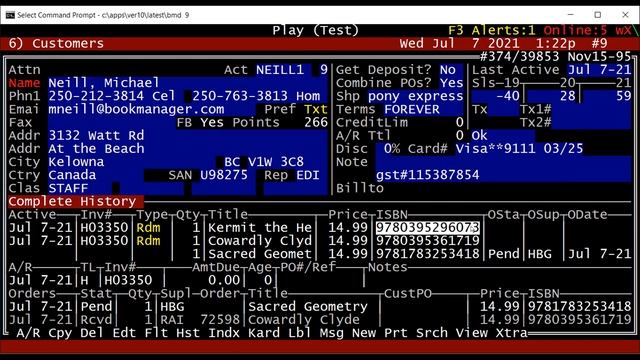The image size is (640, 360).
Task: Click Pend order status in history
Action: tap(504, 254)
